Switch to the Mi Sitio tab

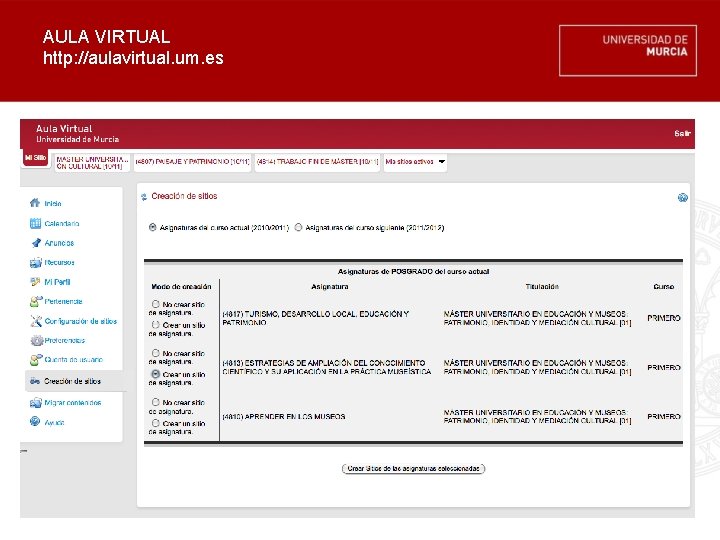pyautogui.click(x=35, y=158)
